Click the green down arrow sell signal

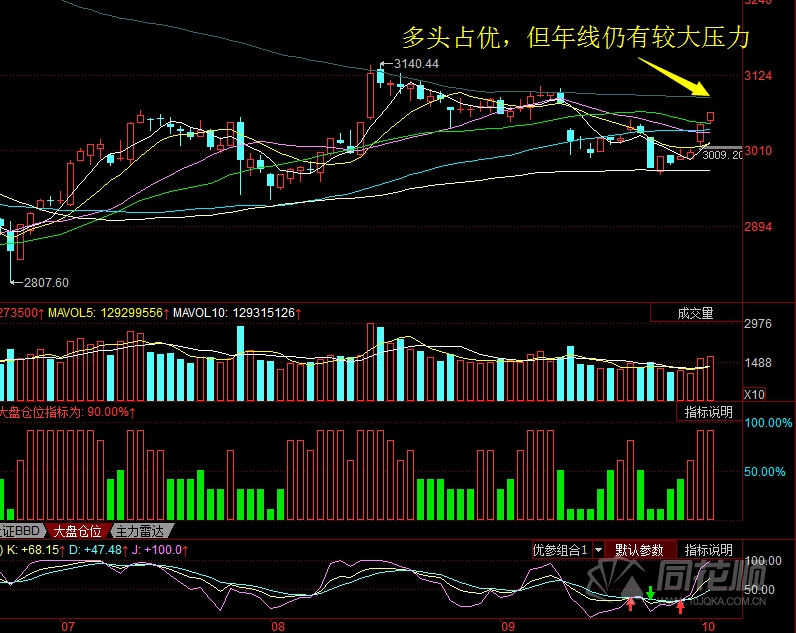click(650, 594)
